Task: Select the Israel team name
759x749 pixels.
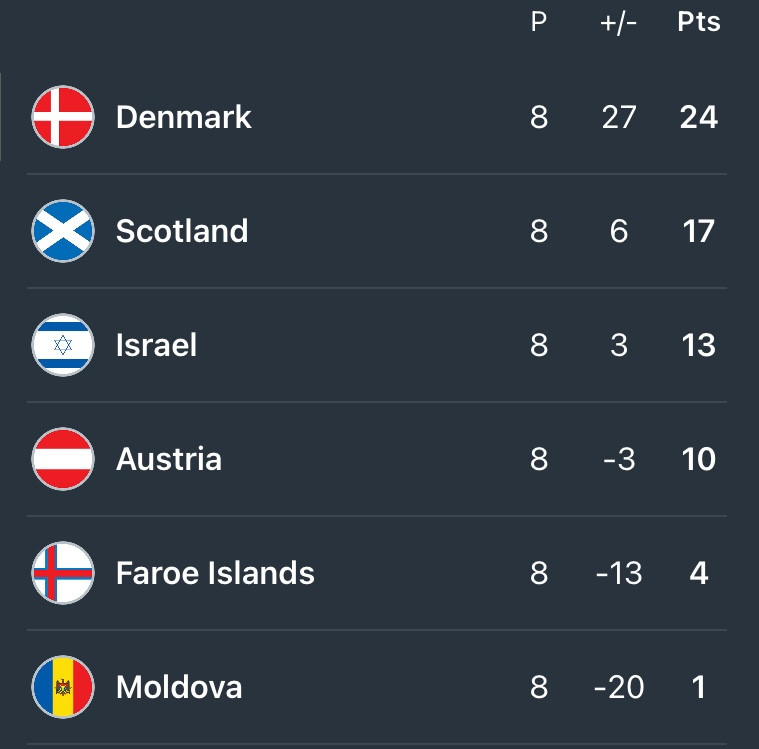Action: [156, 345]
